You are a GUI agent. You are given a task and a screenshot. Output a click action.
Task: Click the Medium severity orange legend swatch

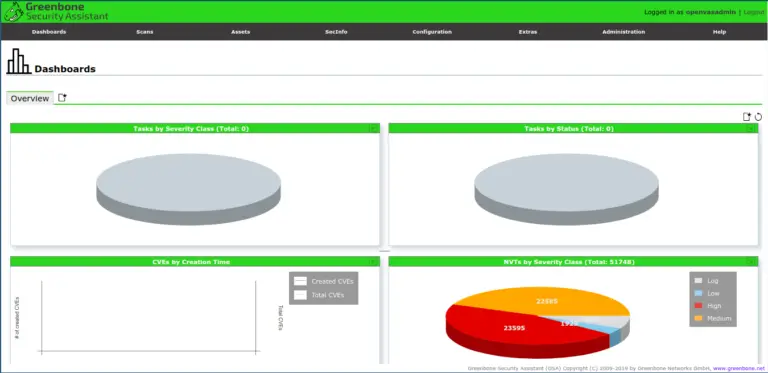tap(698, 319)
